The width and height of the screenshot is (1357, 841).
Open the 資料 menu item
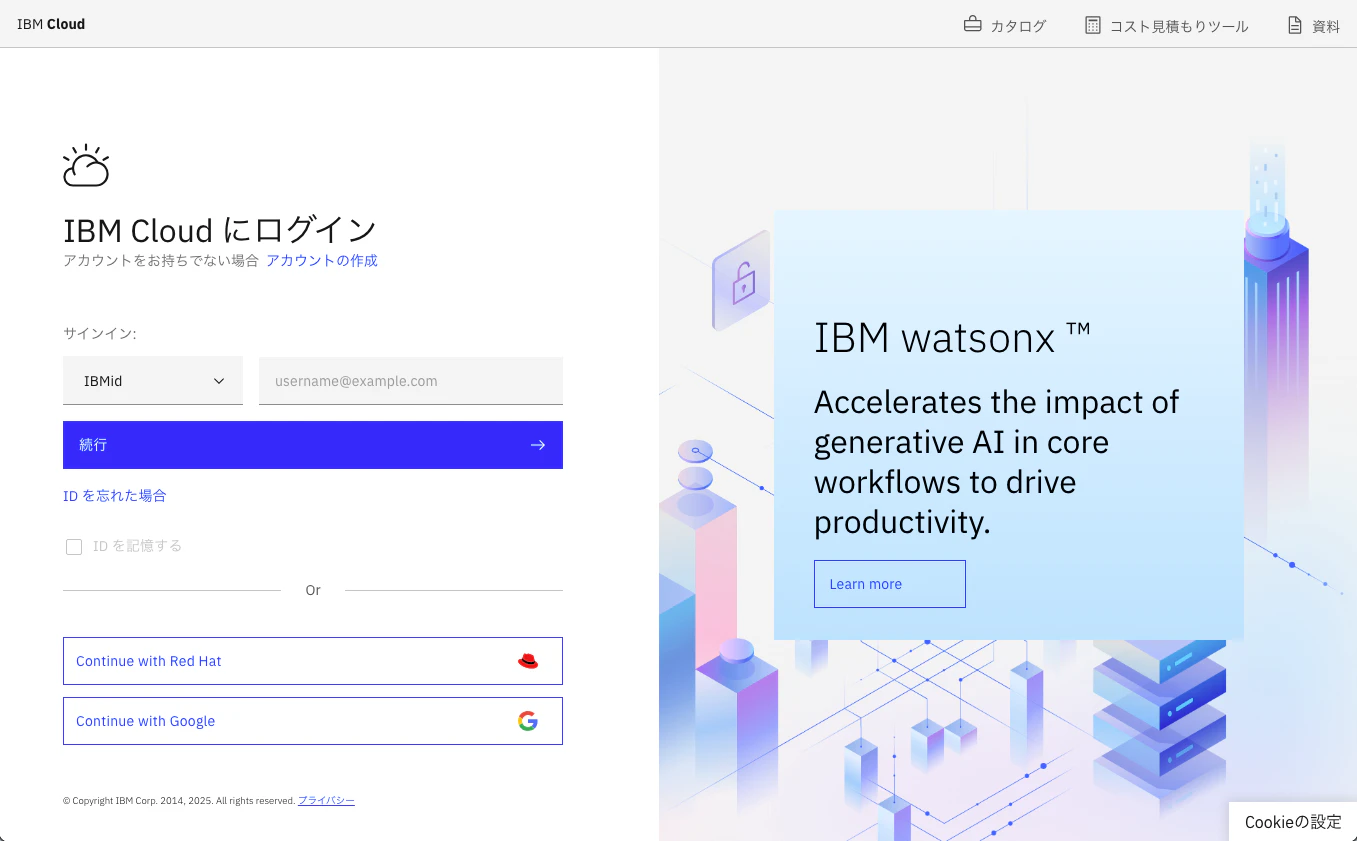1314,25
